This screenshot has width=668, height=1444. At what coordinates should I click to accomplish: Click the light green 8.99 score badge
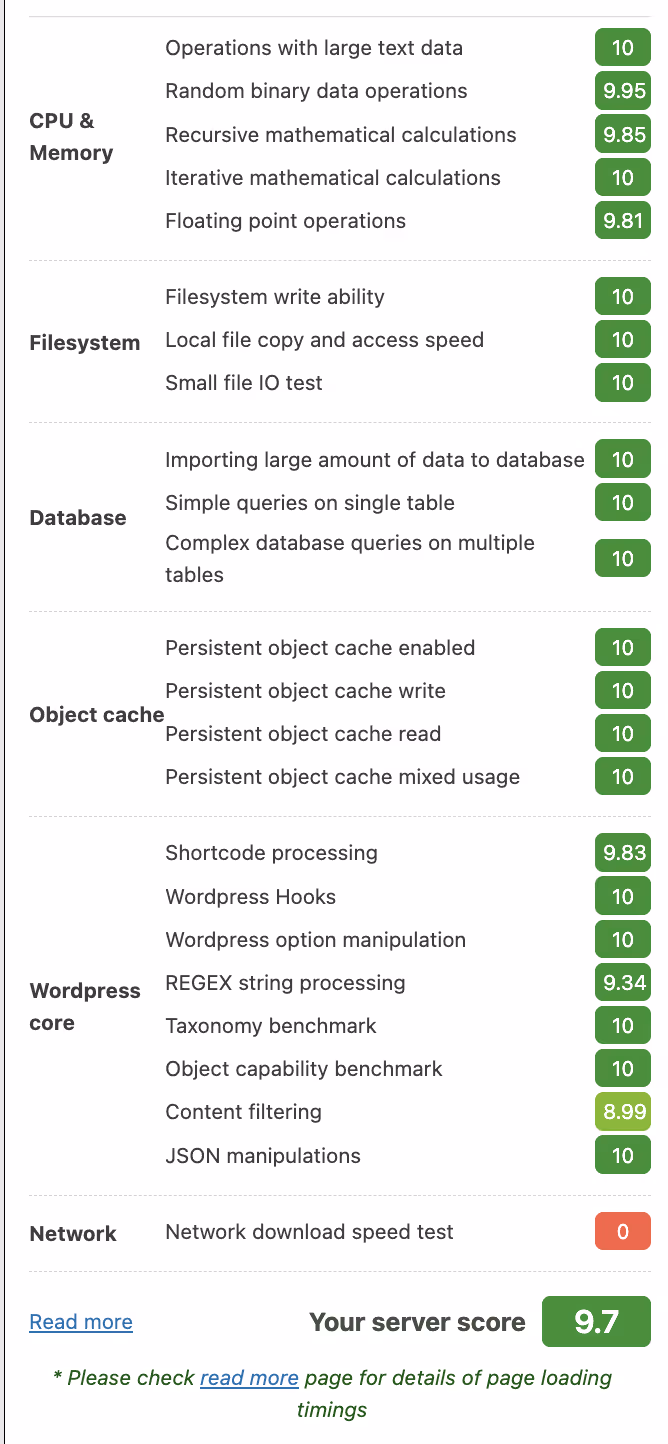coord(622,1112)
